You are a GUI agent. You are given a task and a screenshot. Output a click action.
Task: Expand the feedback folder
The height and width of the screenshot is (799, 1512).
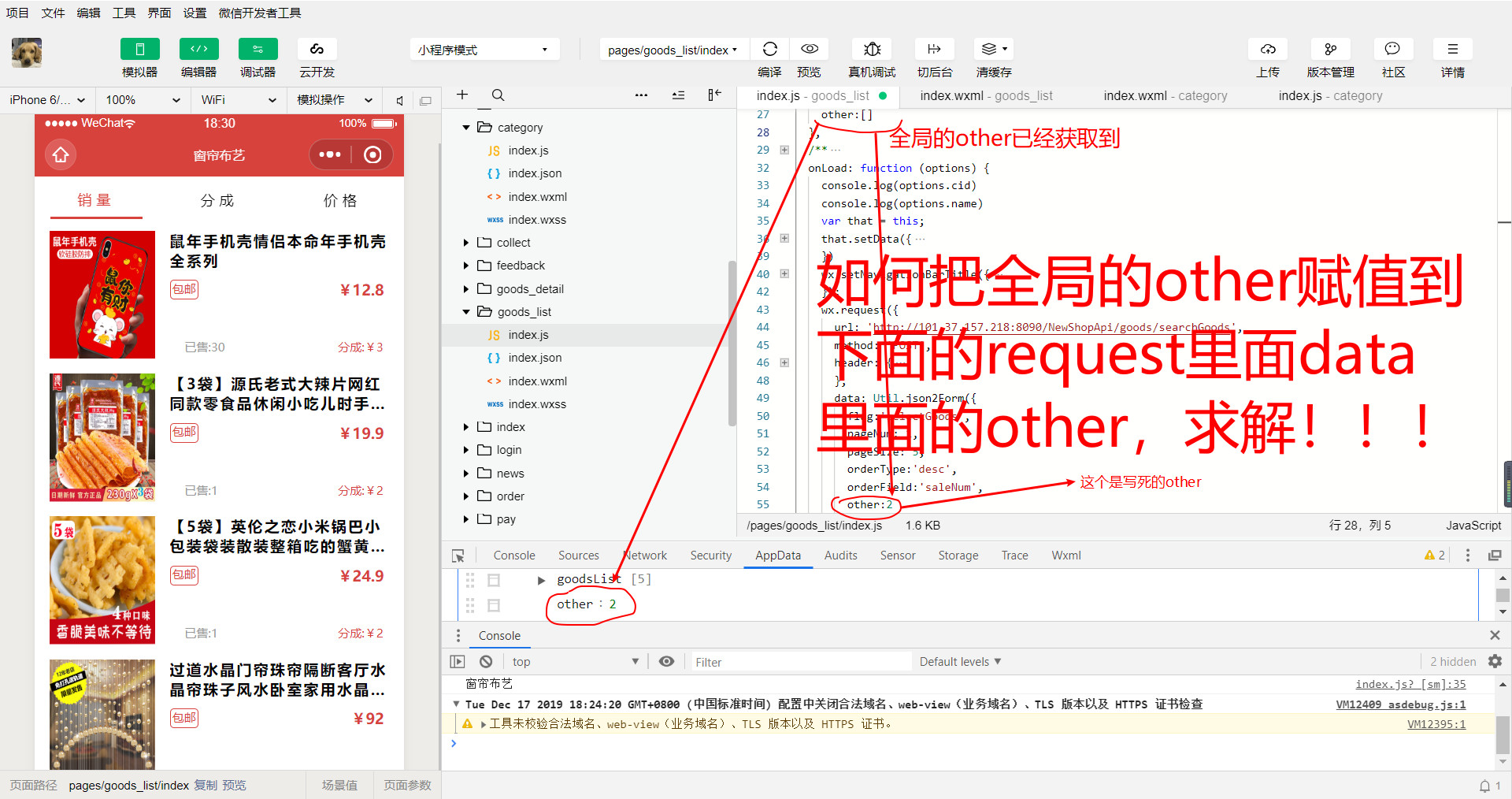click(466, 266)
